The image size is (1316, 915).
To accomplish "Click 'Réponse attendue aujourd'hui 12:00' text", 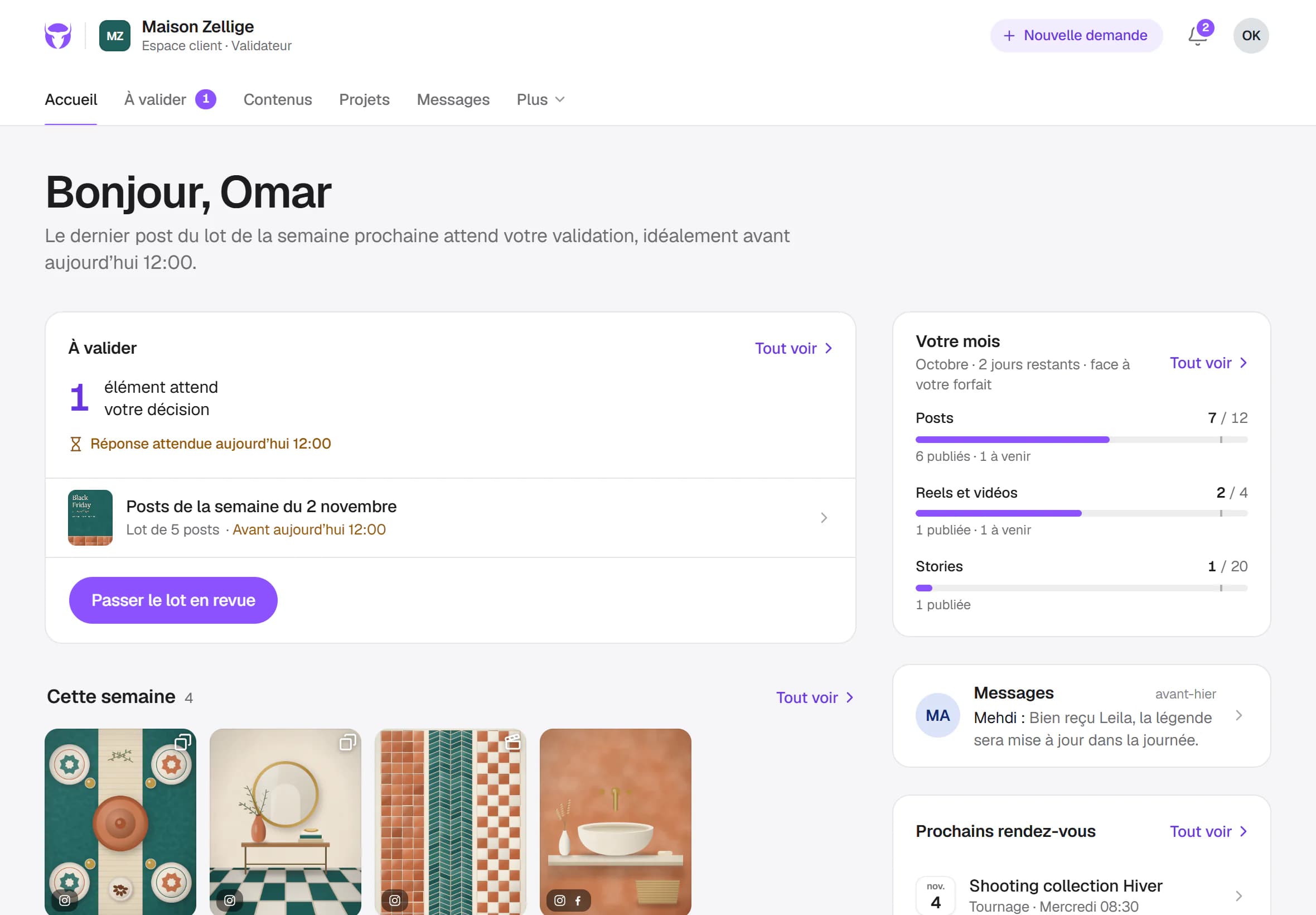I will [211, 444].
